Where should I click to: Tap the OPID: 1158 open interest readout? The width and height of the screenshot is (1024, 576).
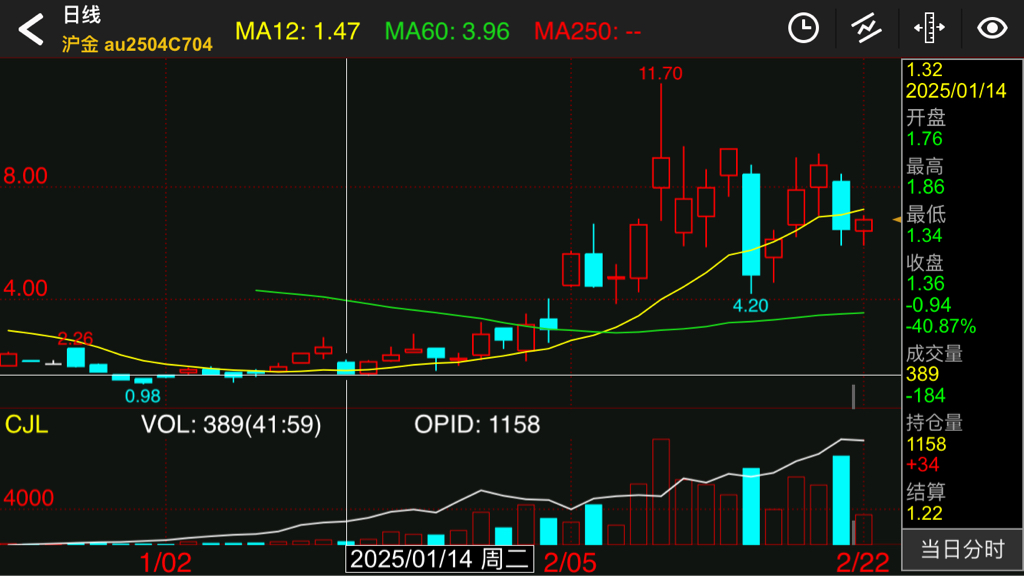477,425
